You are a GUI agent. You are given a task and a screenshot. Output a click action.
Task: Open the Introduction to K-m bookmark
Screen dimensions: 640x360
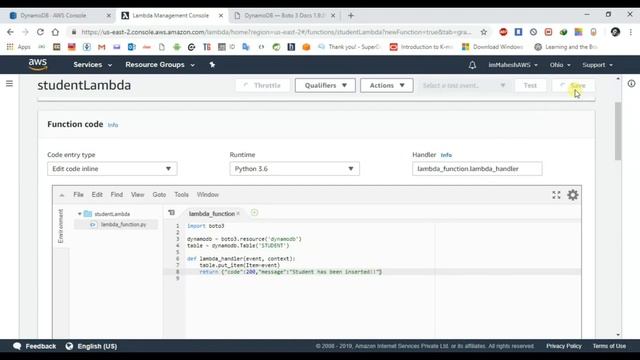[422, 47]
